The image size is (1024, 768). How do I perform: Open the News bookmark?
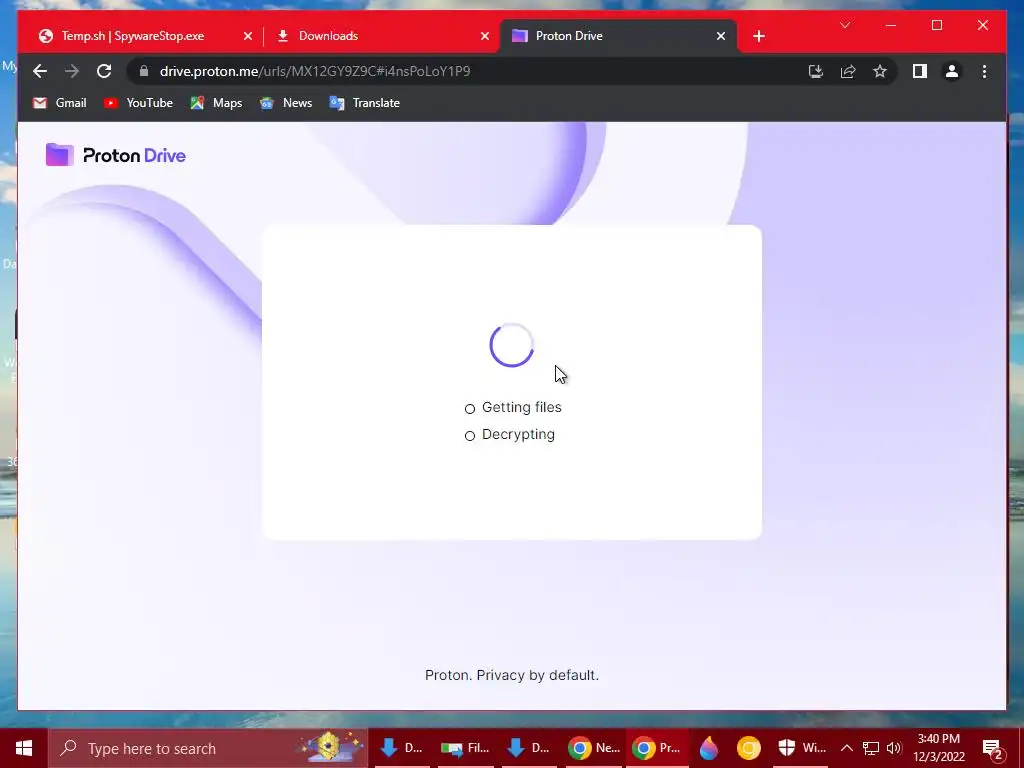coord(286,103)
